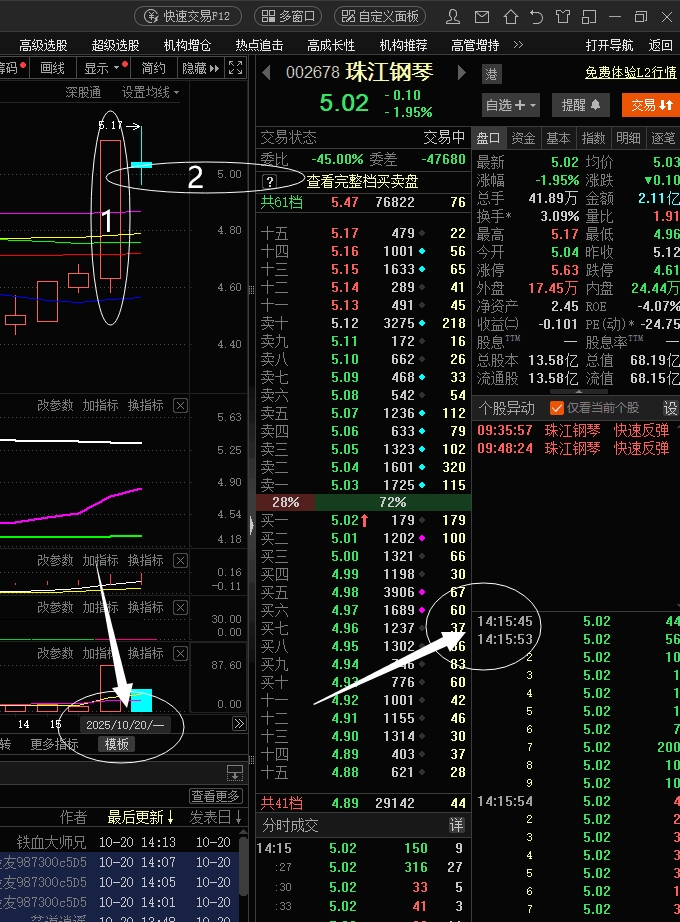Viewport: 680px width, 922px height.
Task: Click 快速交易F12 button
Action: (188, 16)
